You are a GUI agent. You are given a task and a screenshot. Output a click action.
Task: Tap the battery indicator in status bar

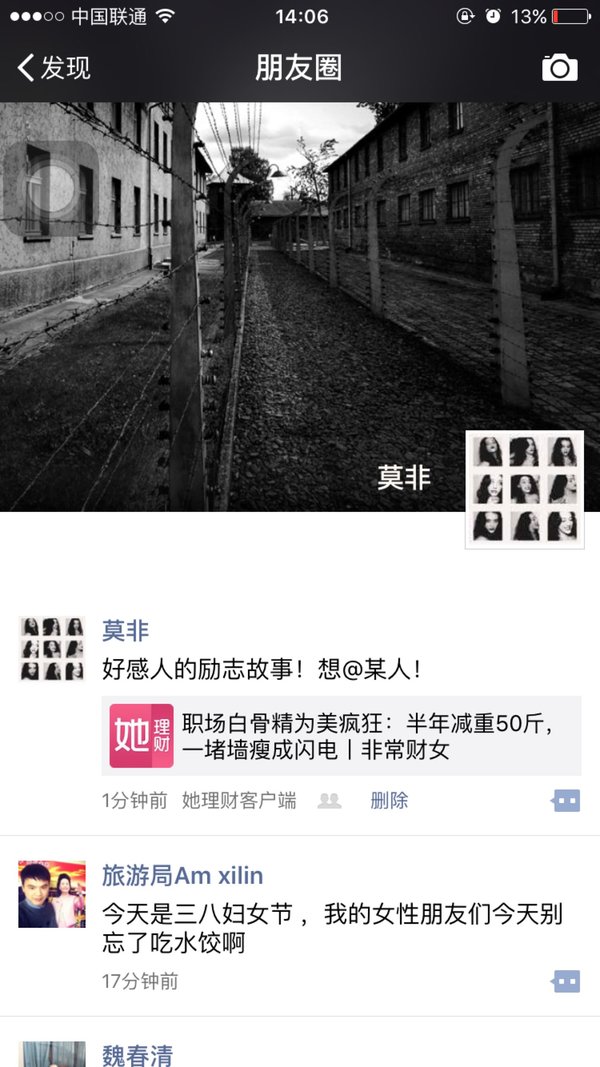point(571,16)
